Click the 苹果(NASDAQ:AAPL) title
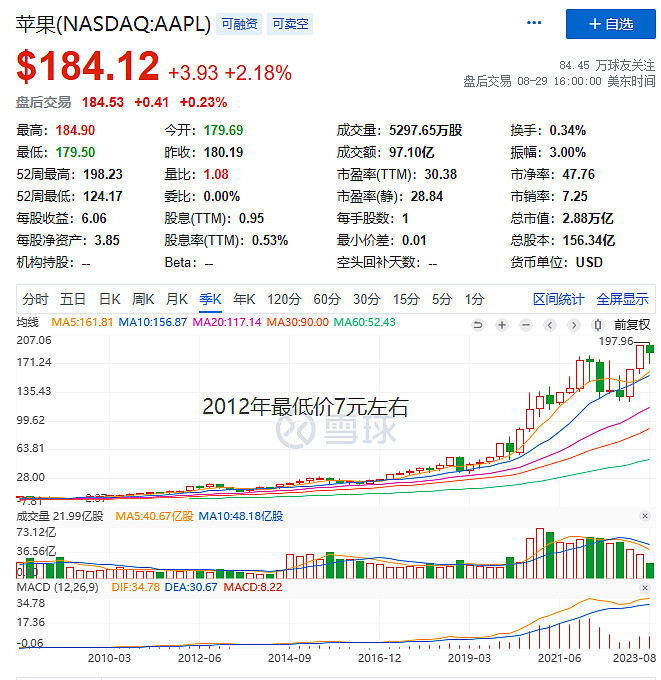Image resolution: width=661 pixels, height=680 pixels. pyautogui.click(x=113, y=24)
